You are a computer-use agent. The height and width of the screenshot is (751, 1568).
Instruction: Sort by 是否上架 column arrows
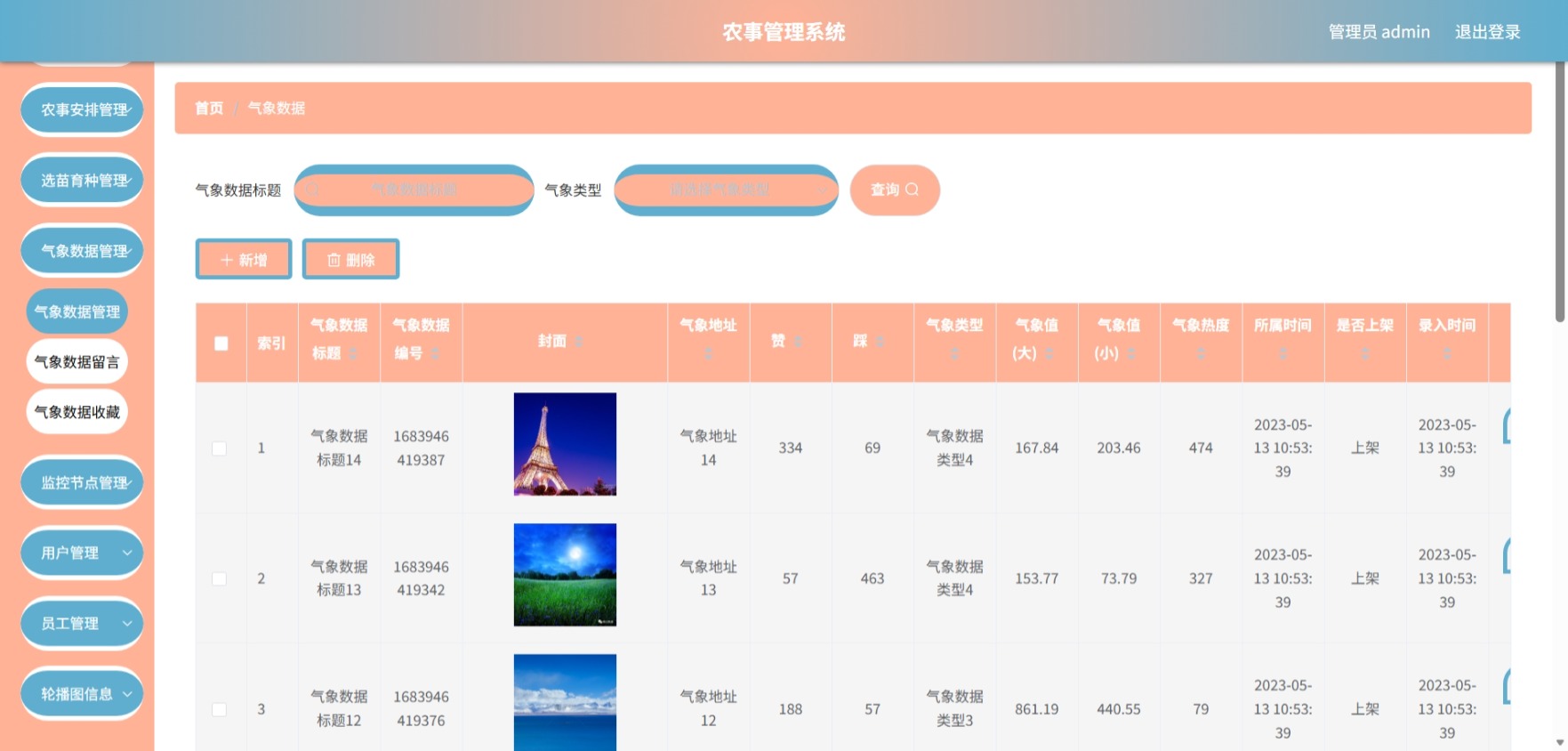coord(1365,353)
